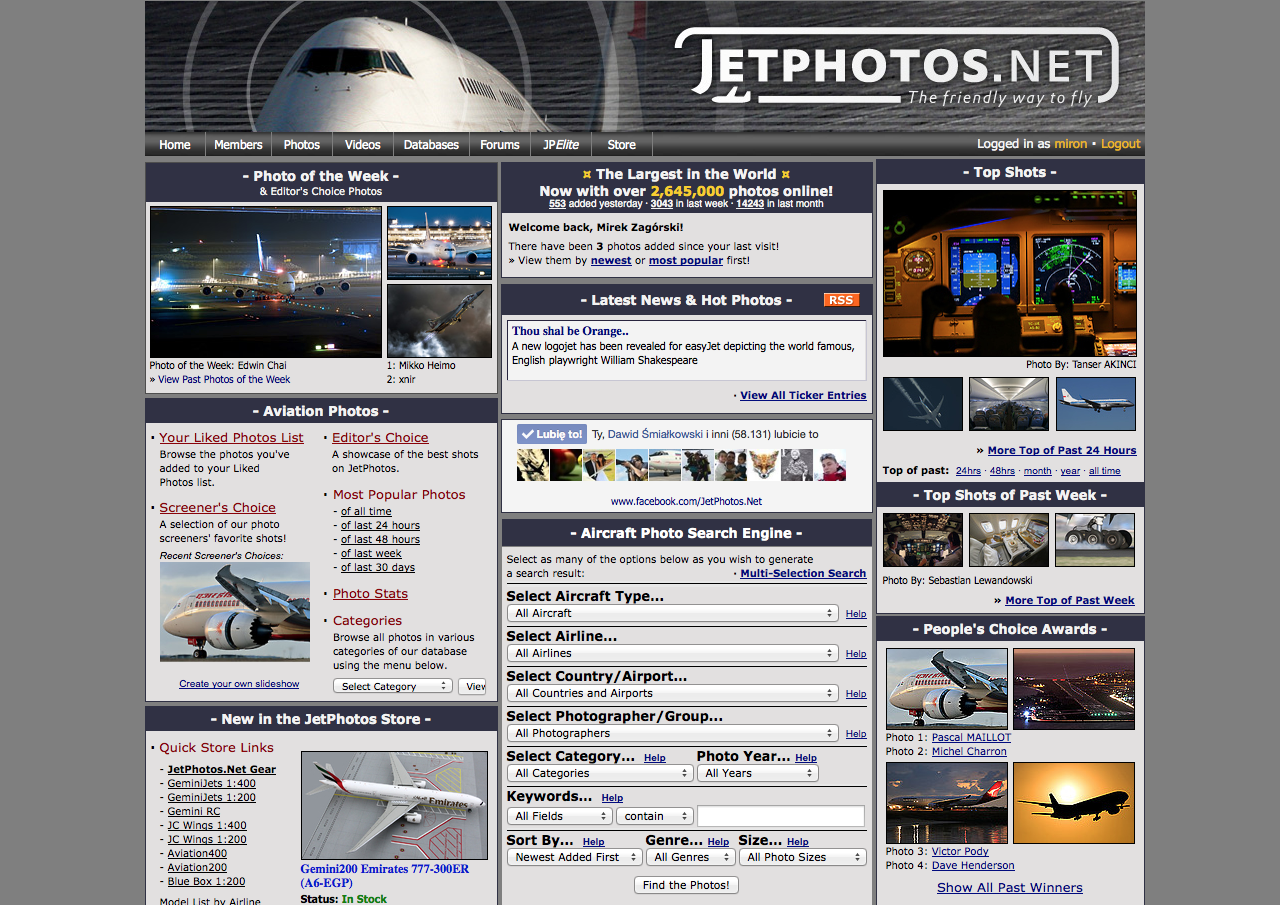The width and height of the screenshot is (1280, 905).
Task: Open the contrail jets thumbnail under Top Shots
Action: pyautogui.click(x=923, y=404)
